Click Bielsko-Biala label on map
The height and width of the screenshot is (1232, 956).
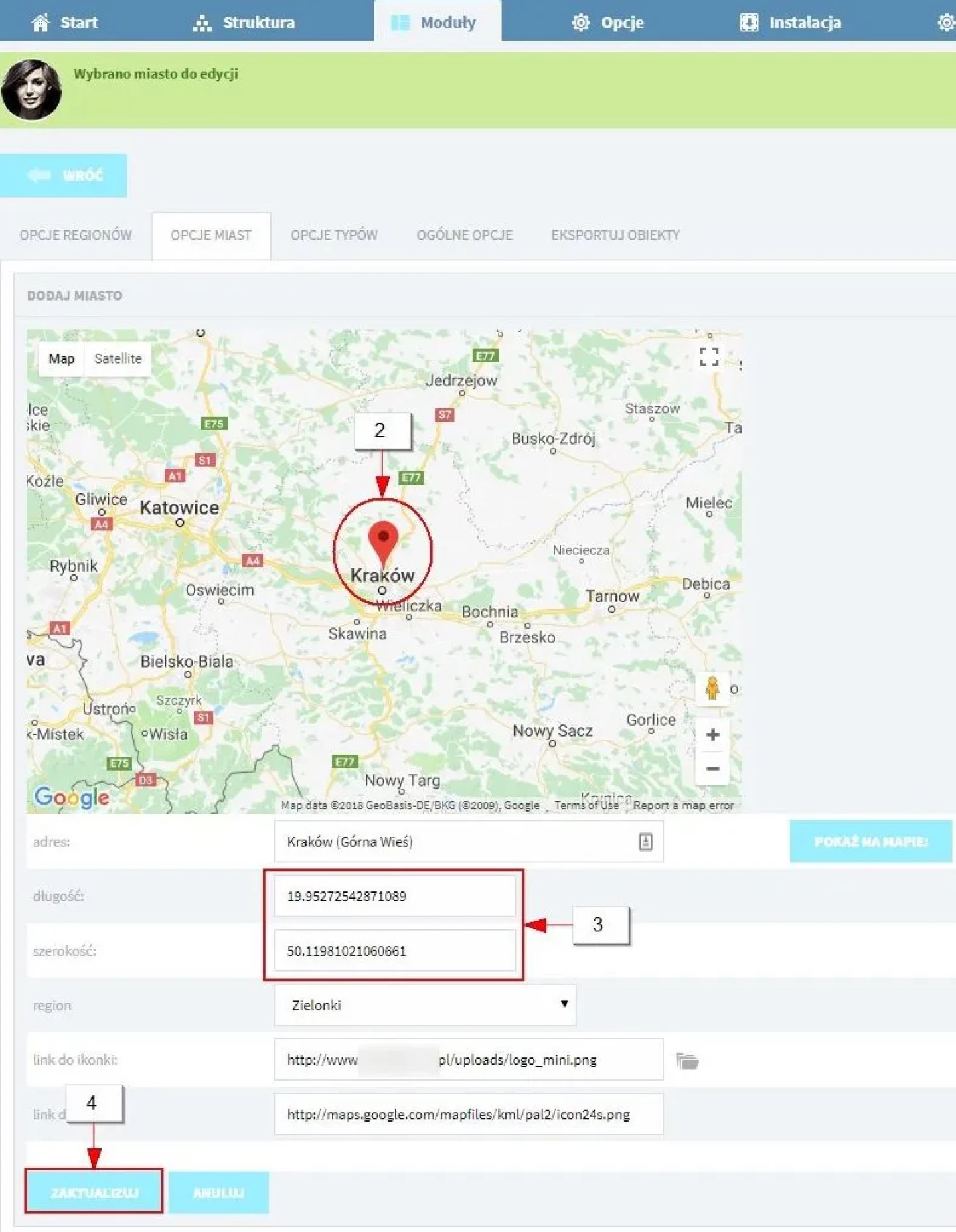coord(187,662)
